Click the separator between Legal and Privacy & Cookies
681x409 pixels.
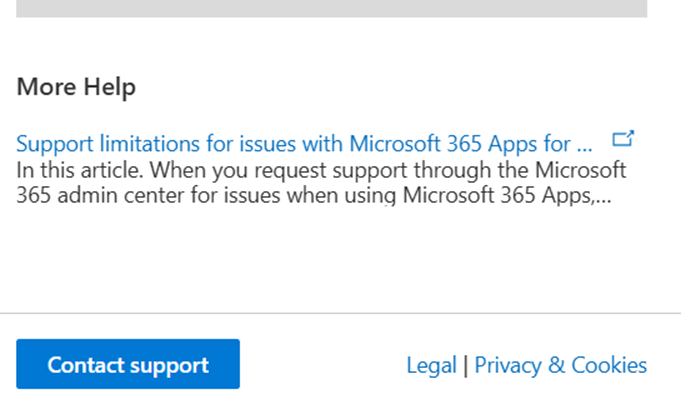(465, 365)
